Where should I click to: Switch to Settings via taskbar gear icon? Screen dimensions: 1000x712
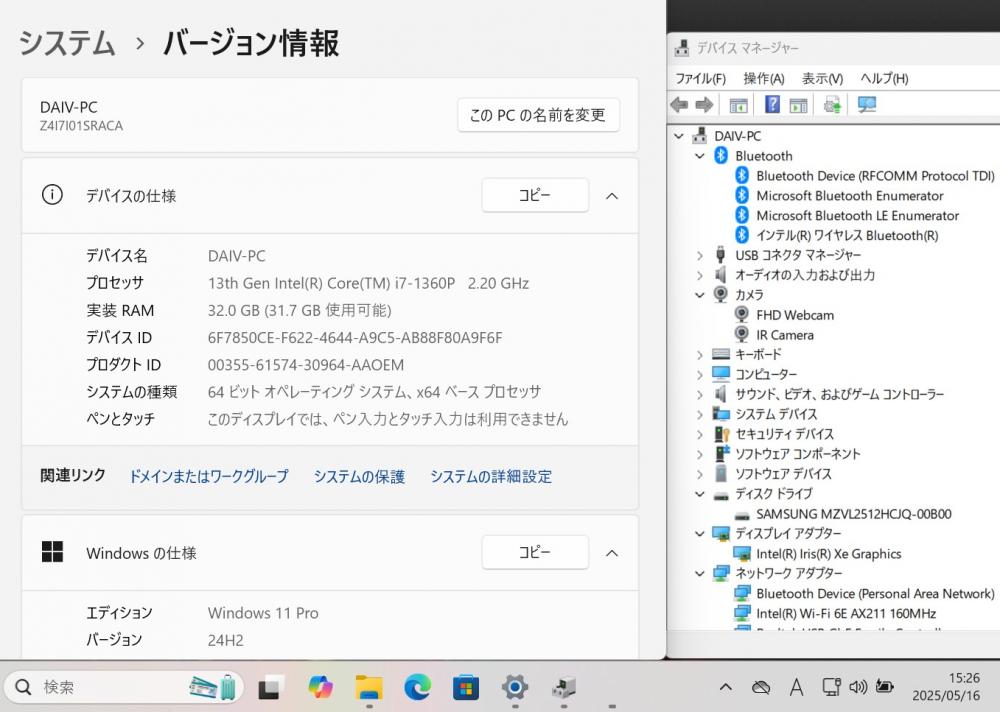pos(515,687)
